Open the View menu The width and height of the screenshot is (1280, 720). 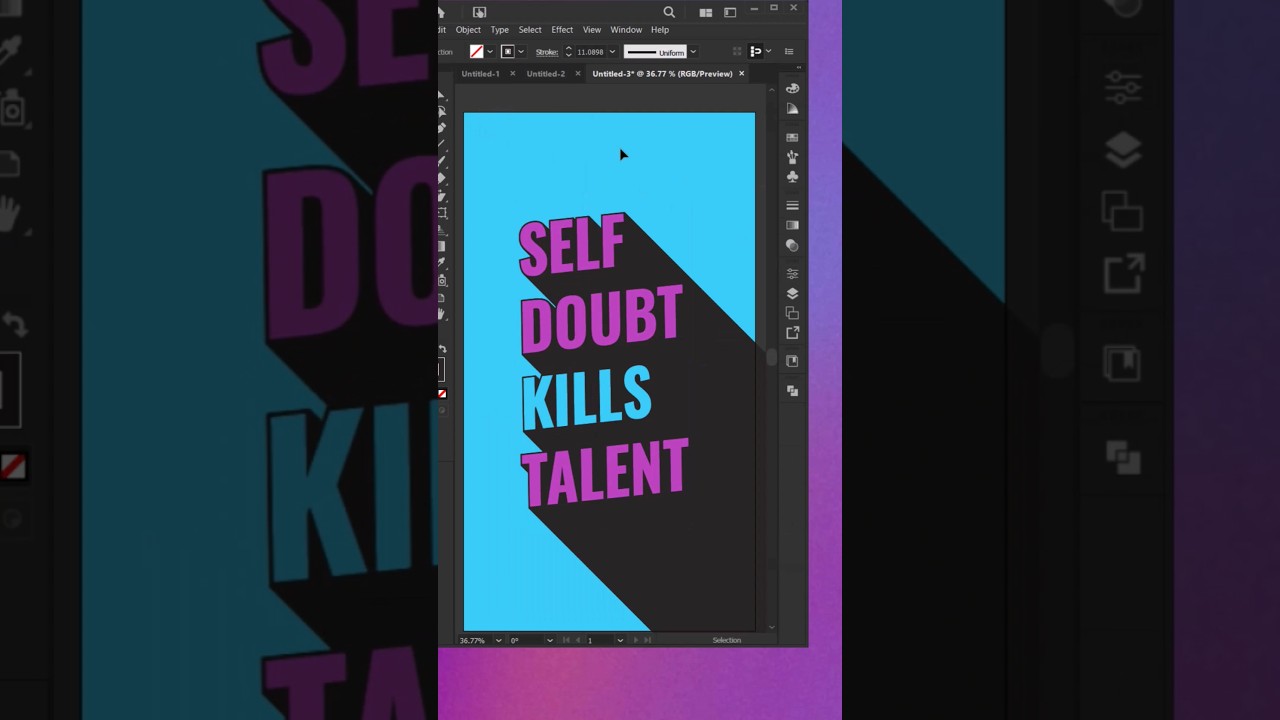click(x=592, y=30)
